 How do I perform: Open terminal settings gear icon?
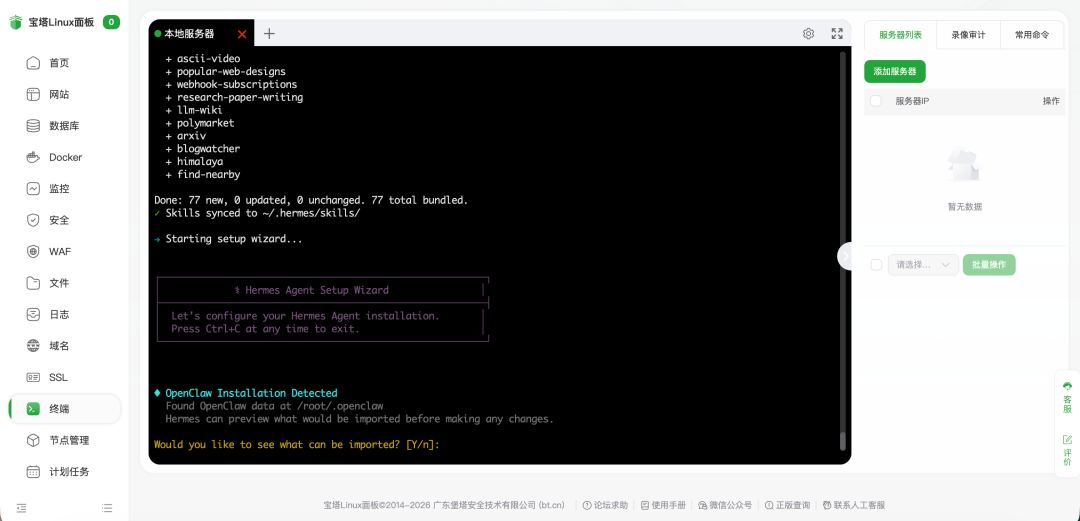(x=809, y=34)
